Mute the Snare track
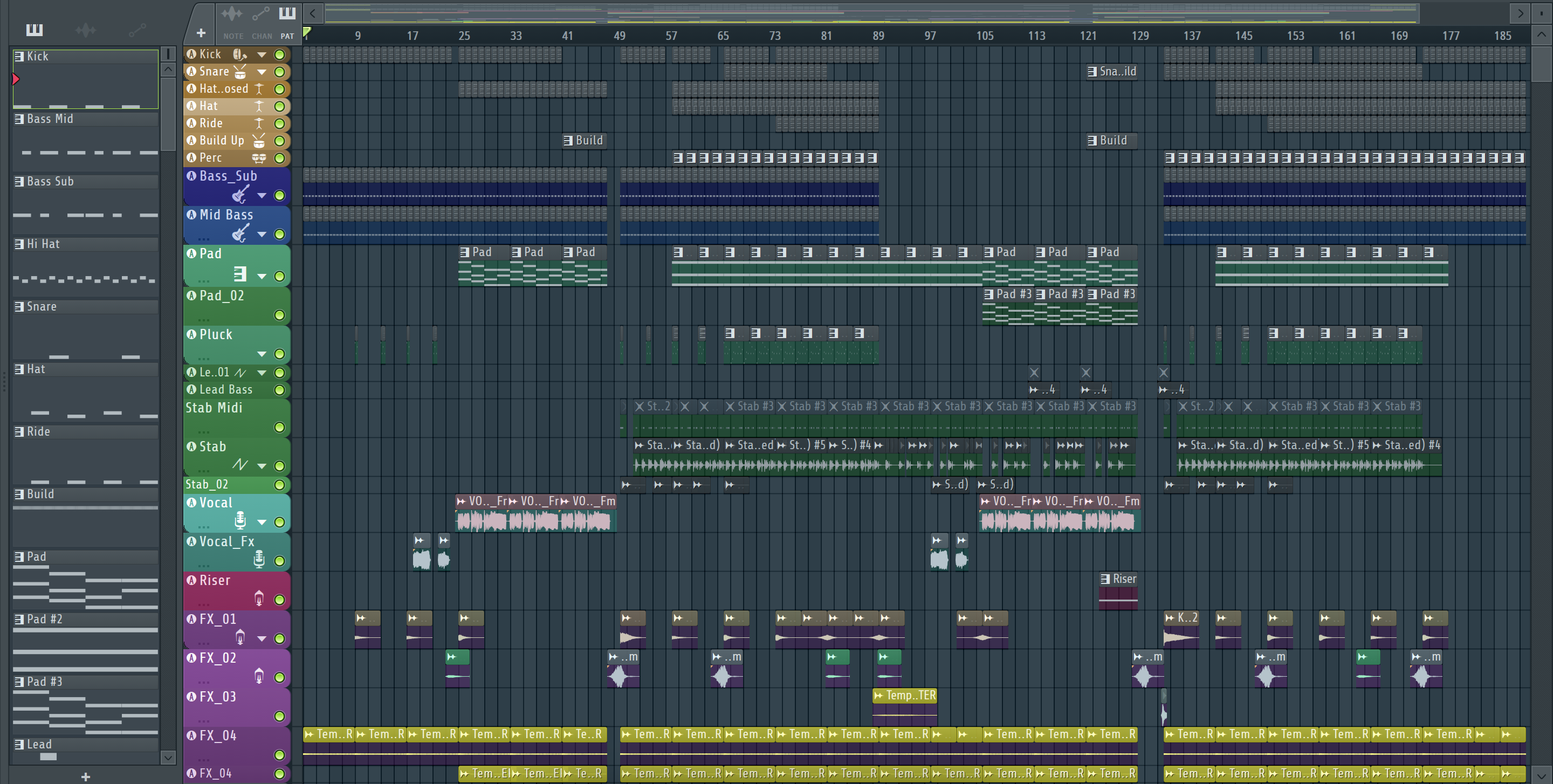Screen dimensions: 1553x784 pyautogui.click(x=280, y=72)
